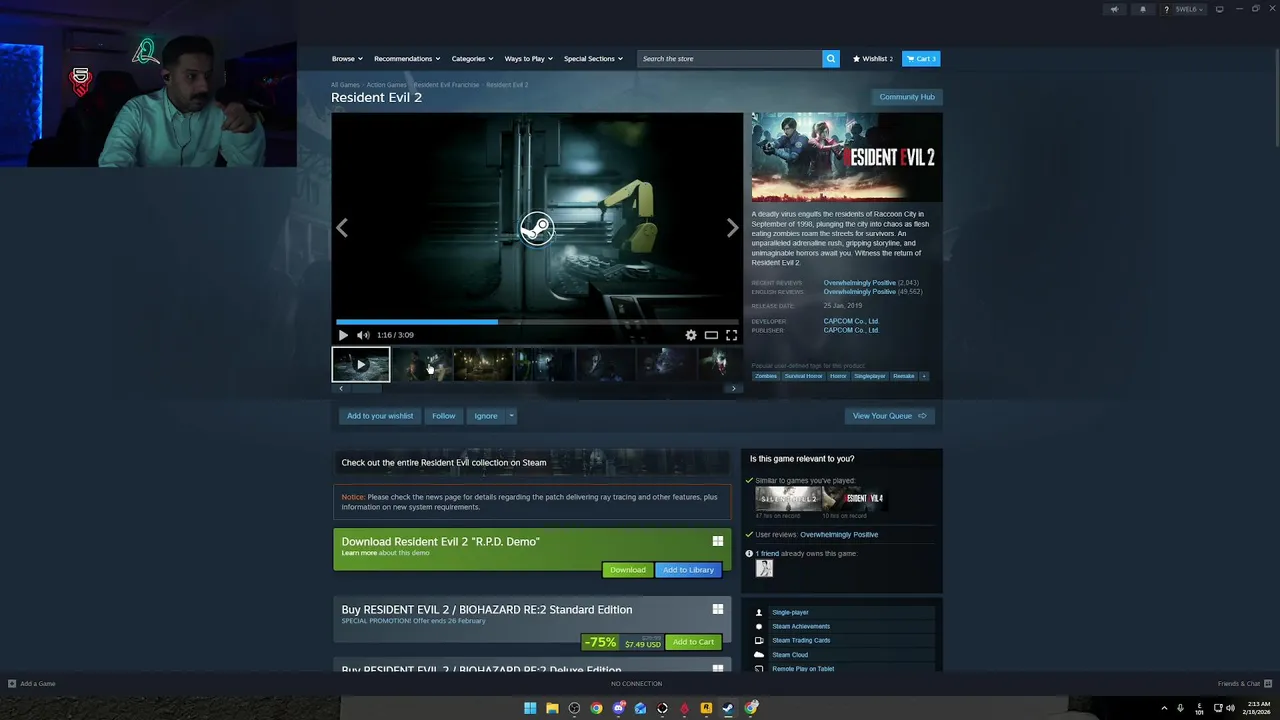Open recent reviews Overwhelmingly Positive link
Screen dimensions: 1280x720
tap(859, 283)
